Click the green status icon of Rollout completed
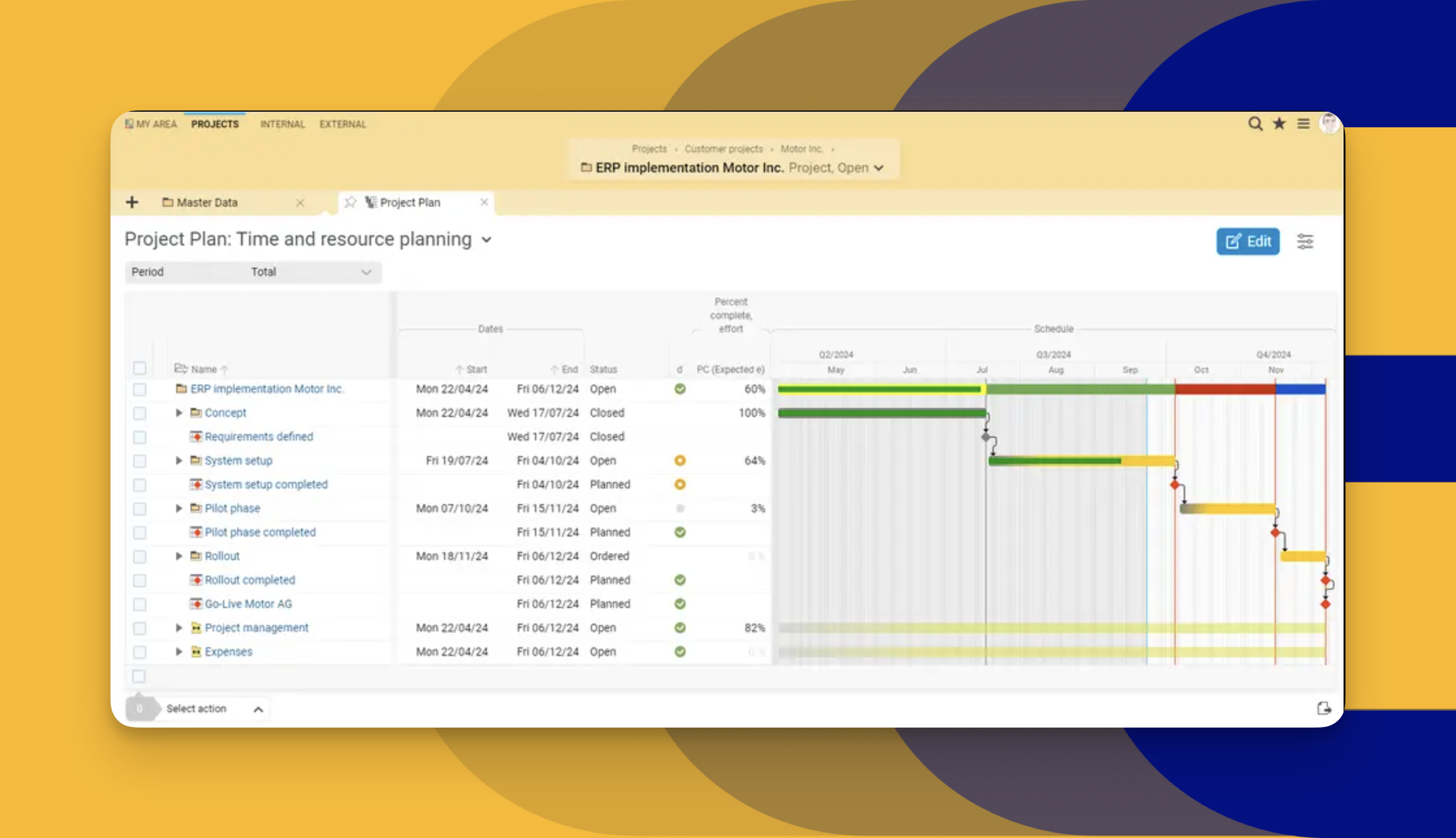The height and width of the screenshot is (838, 1456). pyautogui.click(x=680, y=579)
